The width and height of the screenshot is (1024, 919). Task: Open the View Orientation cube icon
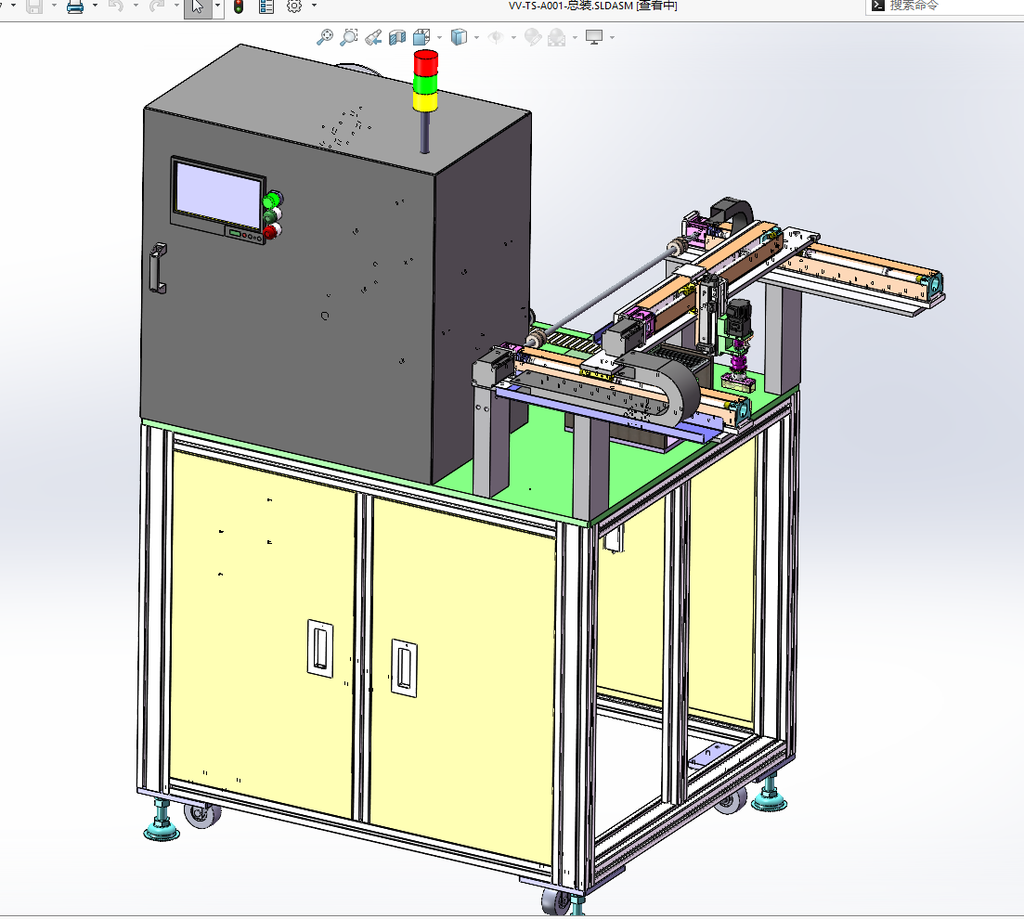[x=421, y=37]
